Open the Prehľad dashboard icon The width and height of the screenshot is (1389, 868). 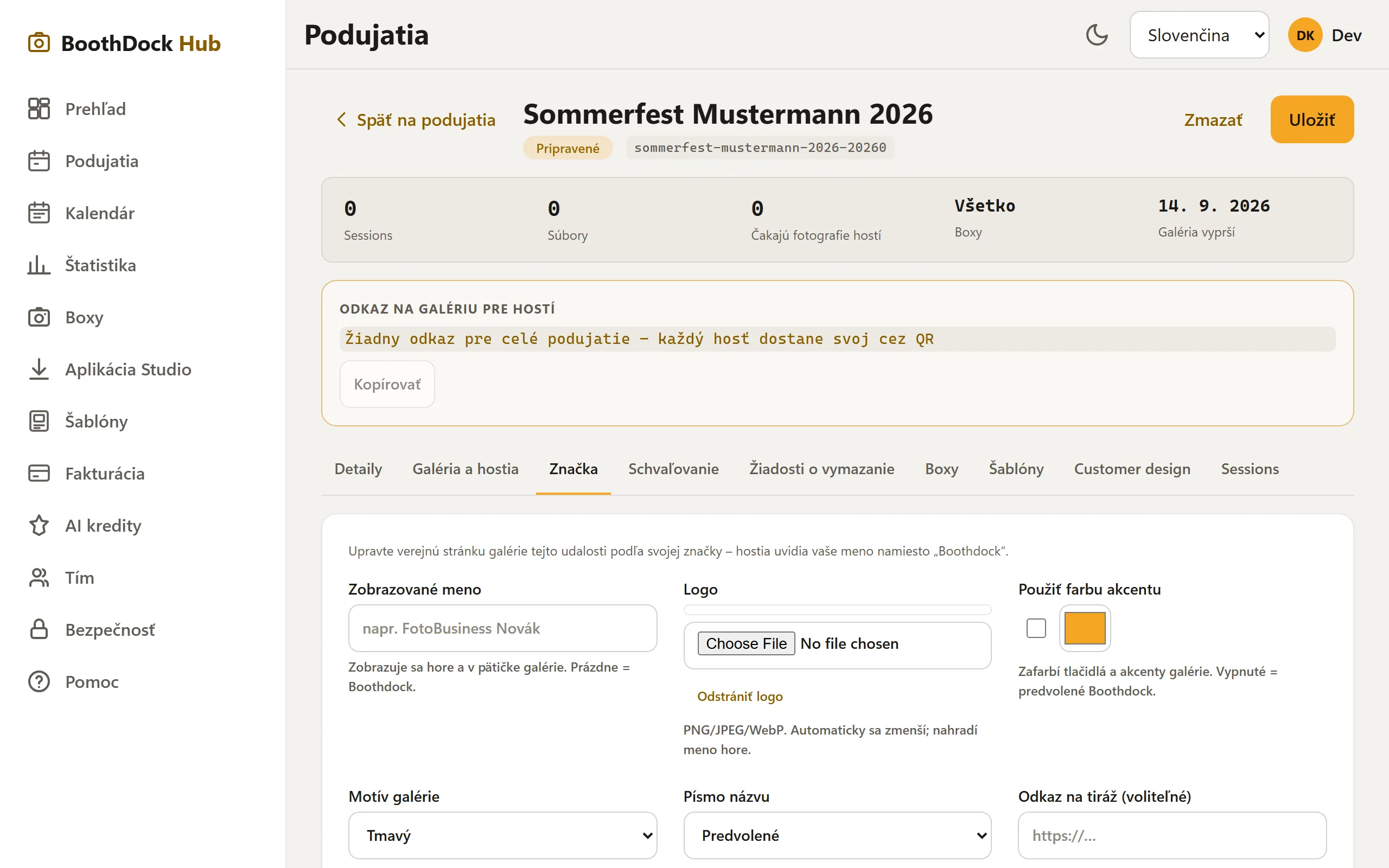click(x=39, y=108)
